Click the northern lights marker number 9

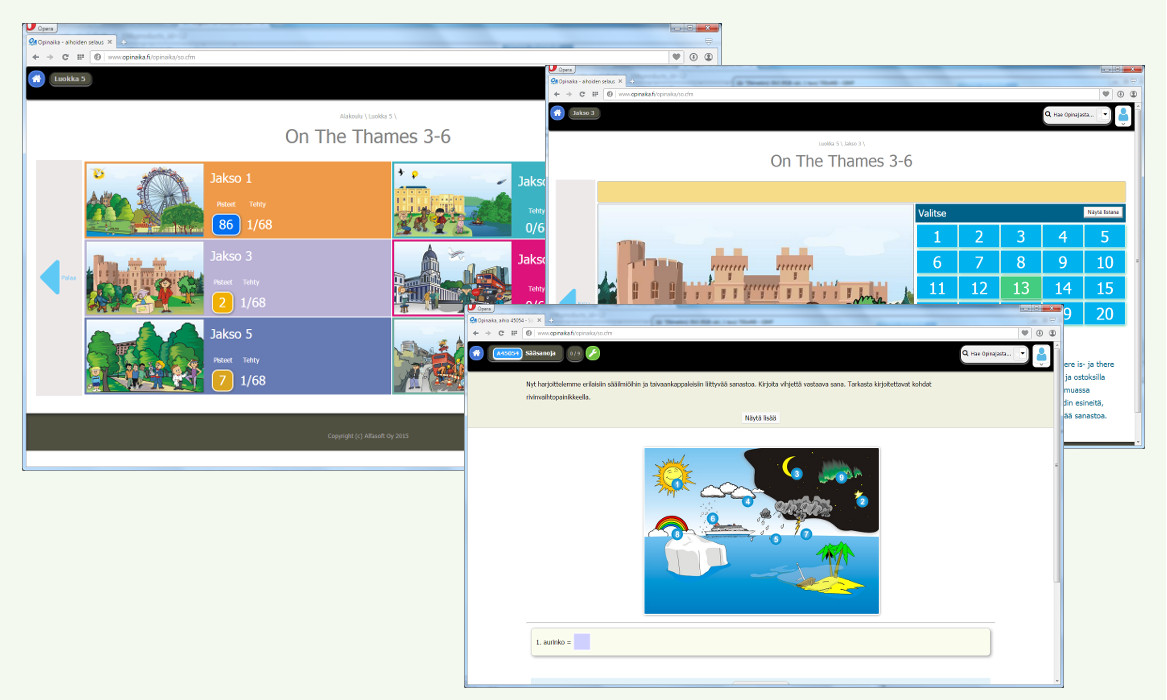[841, 478]
